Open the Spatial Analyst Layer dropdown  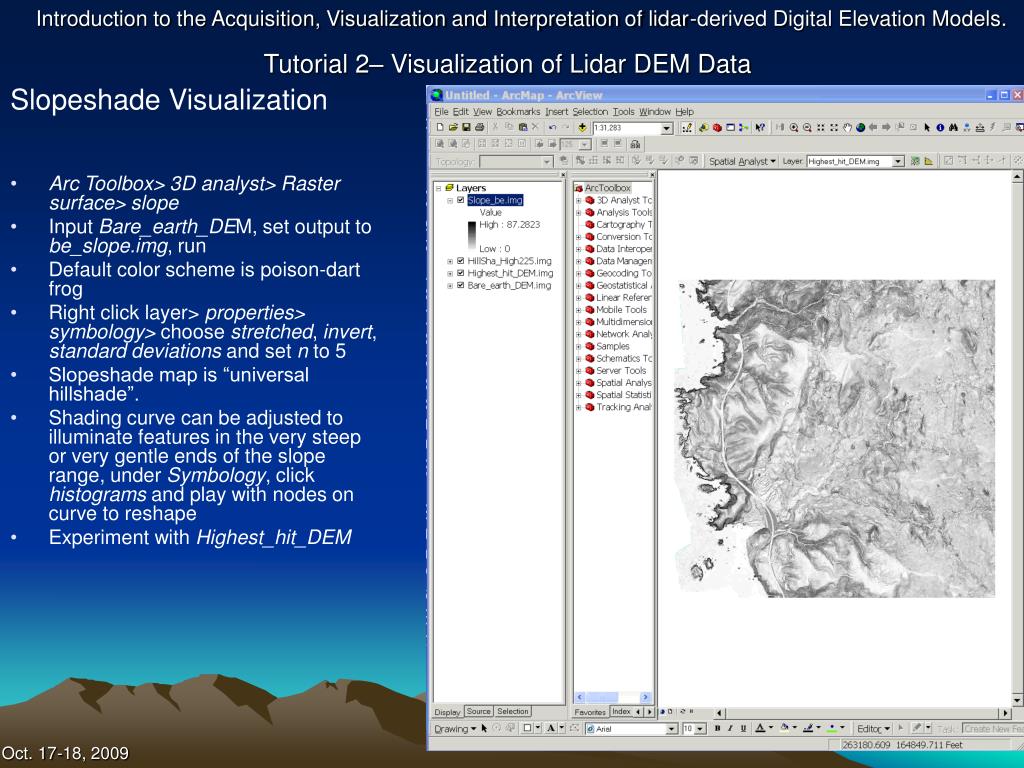[x=898, y=161]
